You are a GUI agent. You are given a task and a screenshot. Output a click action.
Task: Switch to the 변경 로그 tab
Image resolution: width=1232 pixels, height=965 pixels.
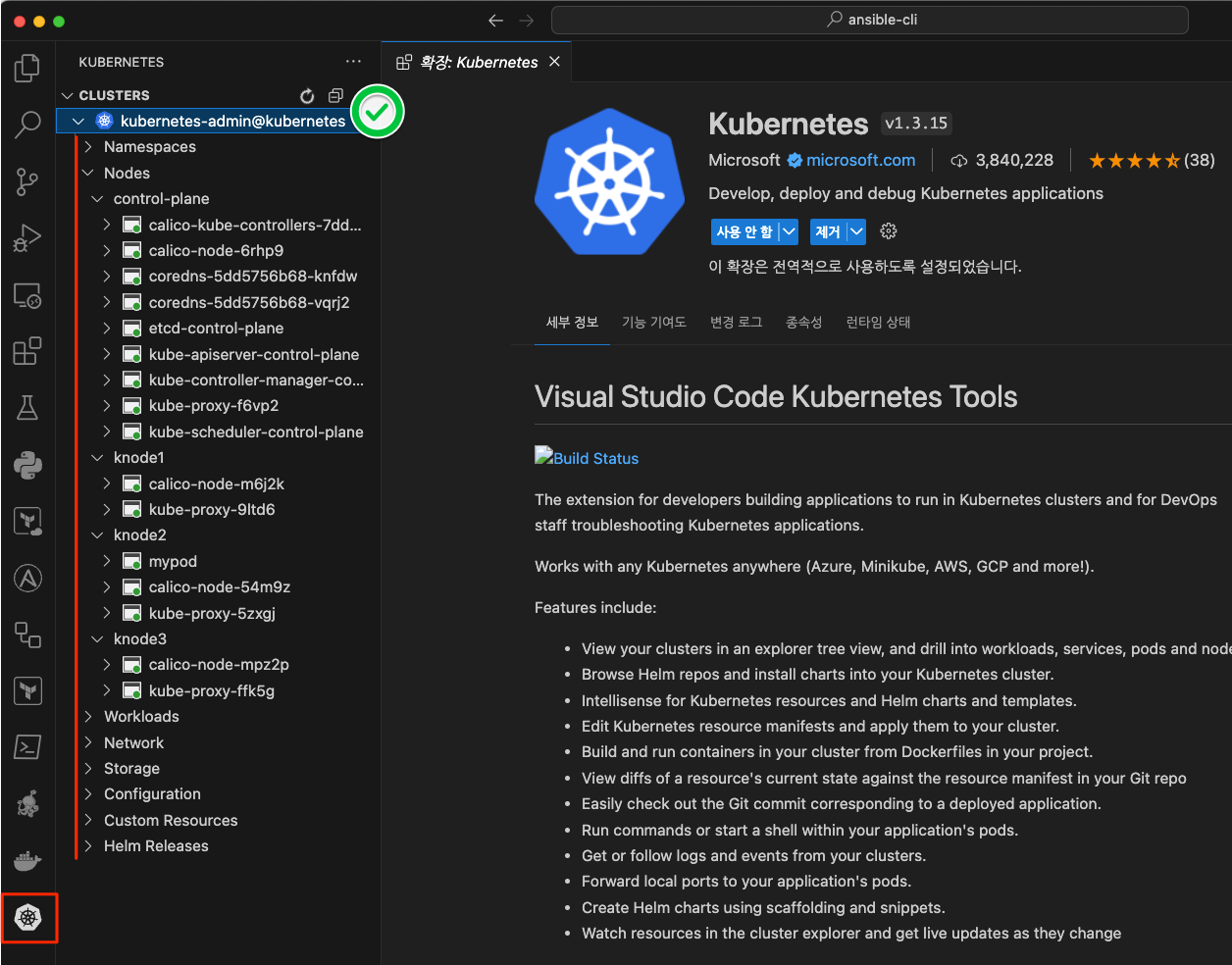coord(736,322)
